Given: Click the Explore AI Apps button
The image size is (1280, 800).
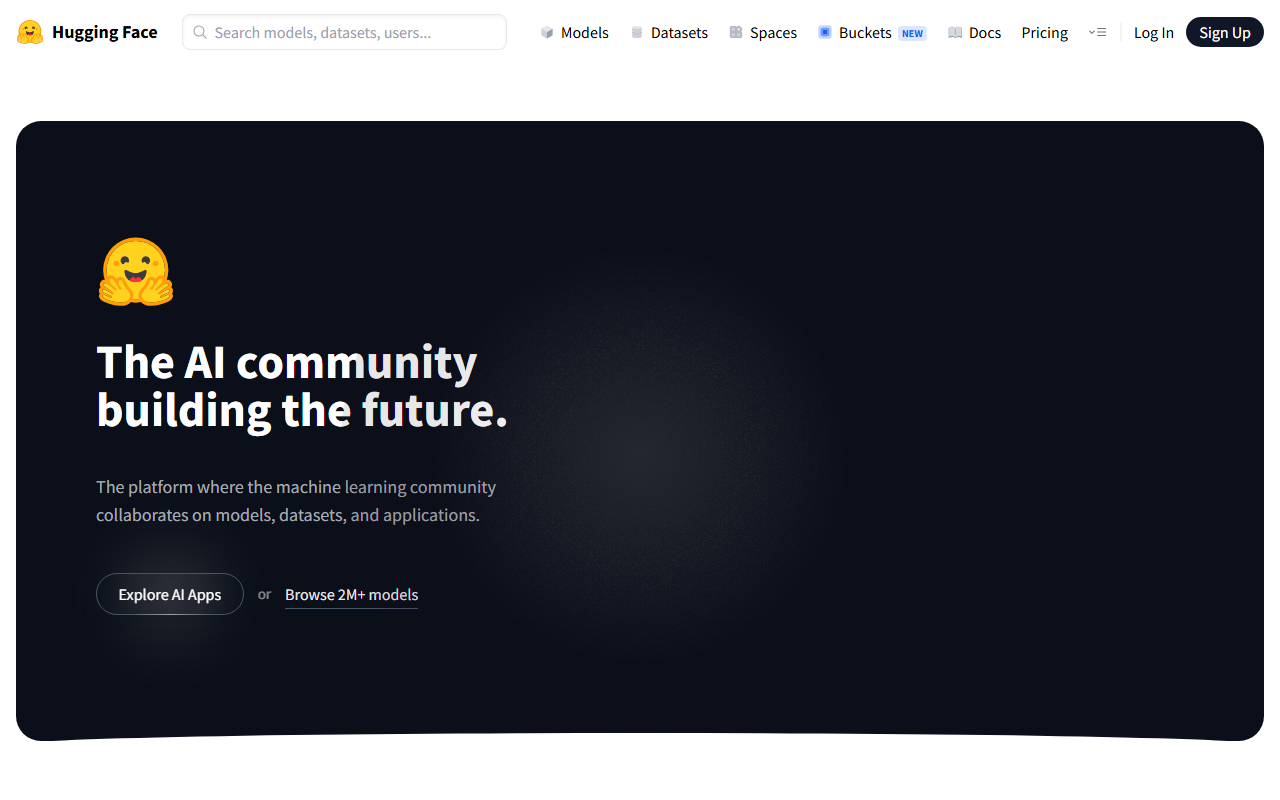Looking at the screenshot, I should coord(170,594).
